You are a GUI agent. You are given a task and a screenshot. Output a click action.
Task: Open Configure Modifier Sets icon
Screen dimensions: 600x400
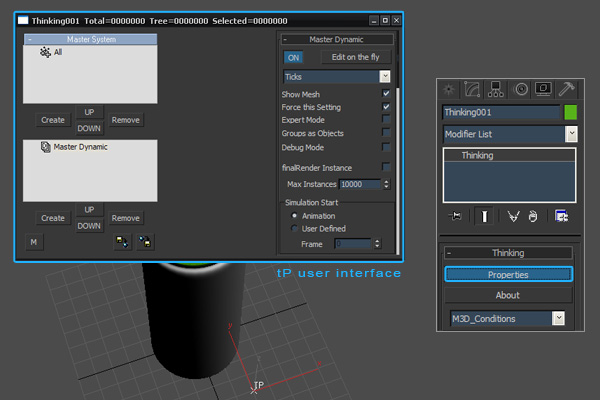tap(561, 216)
